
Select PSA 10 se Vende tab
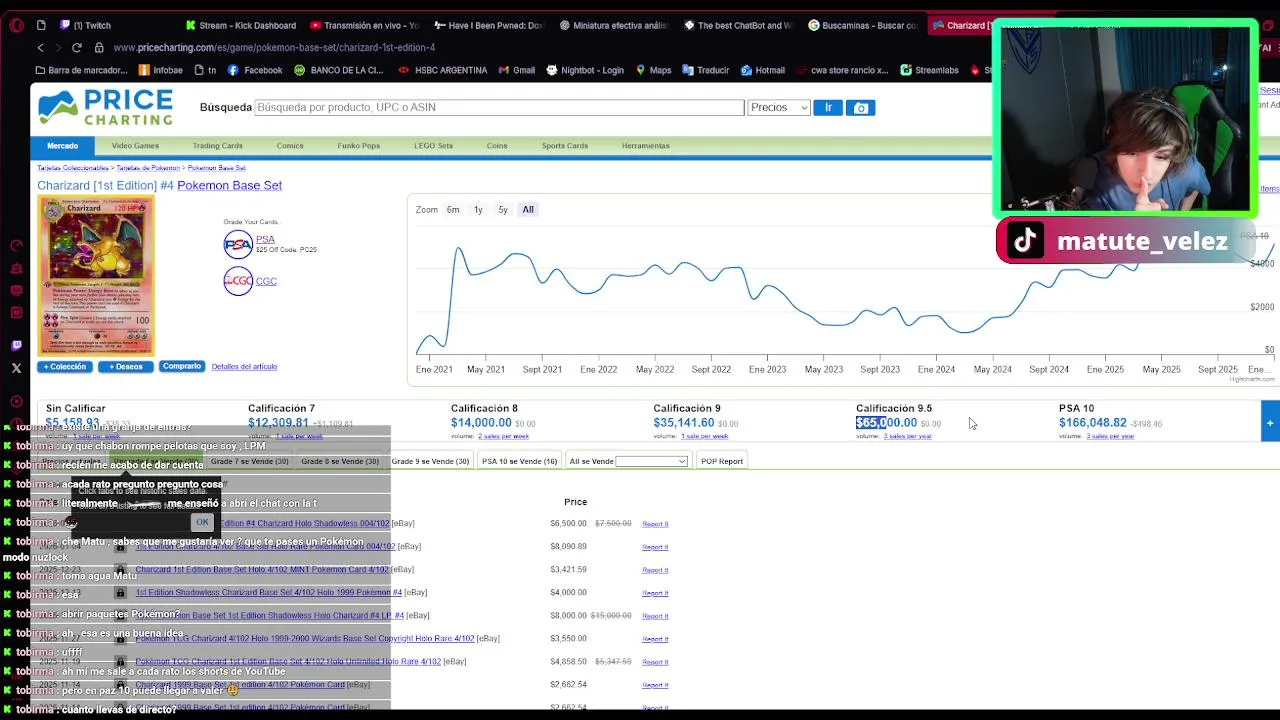[x=519, y=461]
